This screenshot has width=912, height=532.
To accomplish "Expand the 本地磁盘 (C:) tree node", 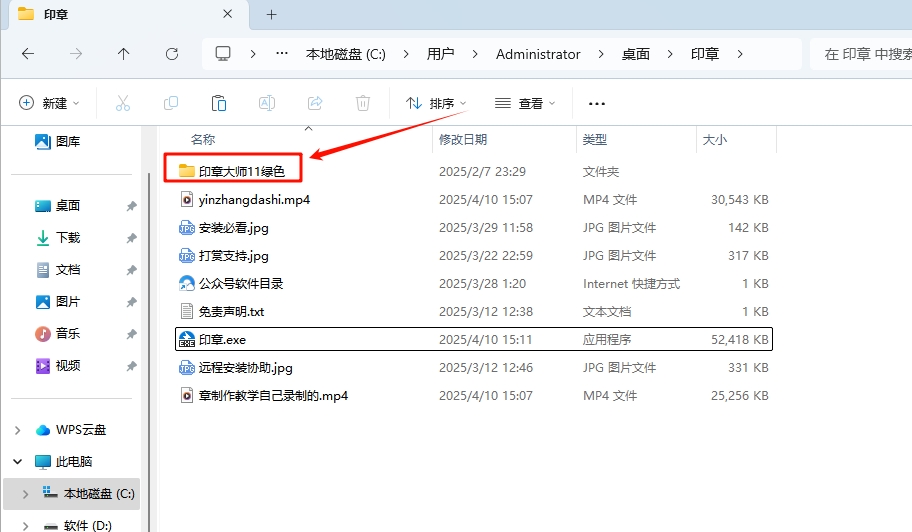I will (x=25, y=494).
